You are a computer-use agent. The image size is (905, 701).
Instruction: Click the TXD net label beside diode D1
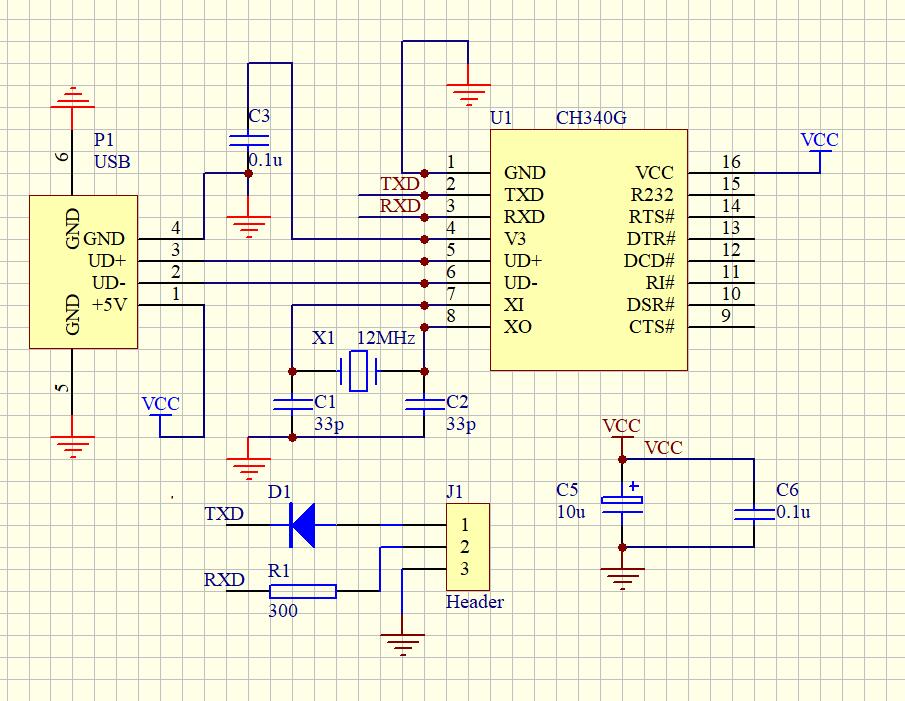[225, 513]
